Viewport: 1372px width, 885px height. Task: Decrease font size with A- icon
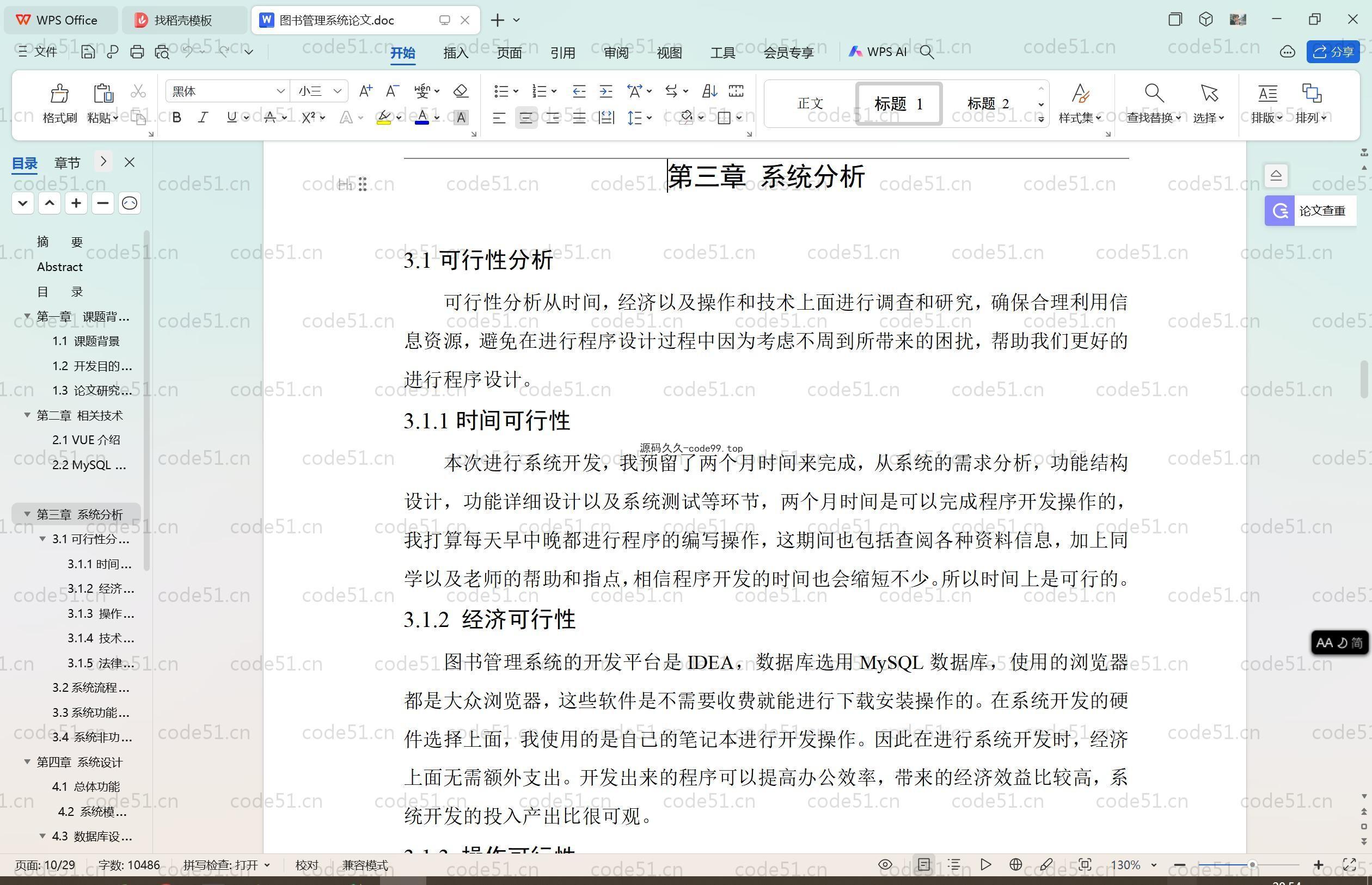tap(392, 91)
